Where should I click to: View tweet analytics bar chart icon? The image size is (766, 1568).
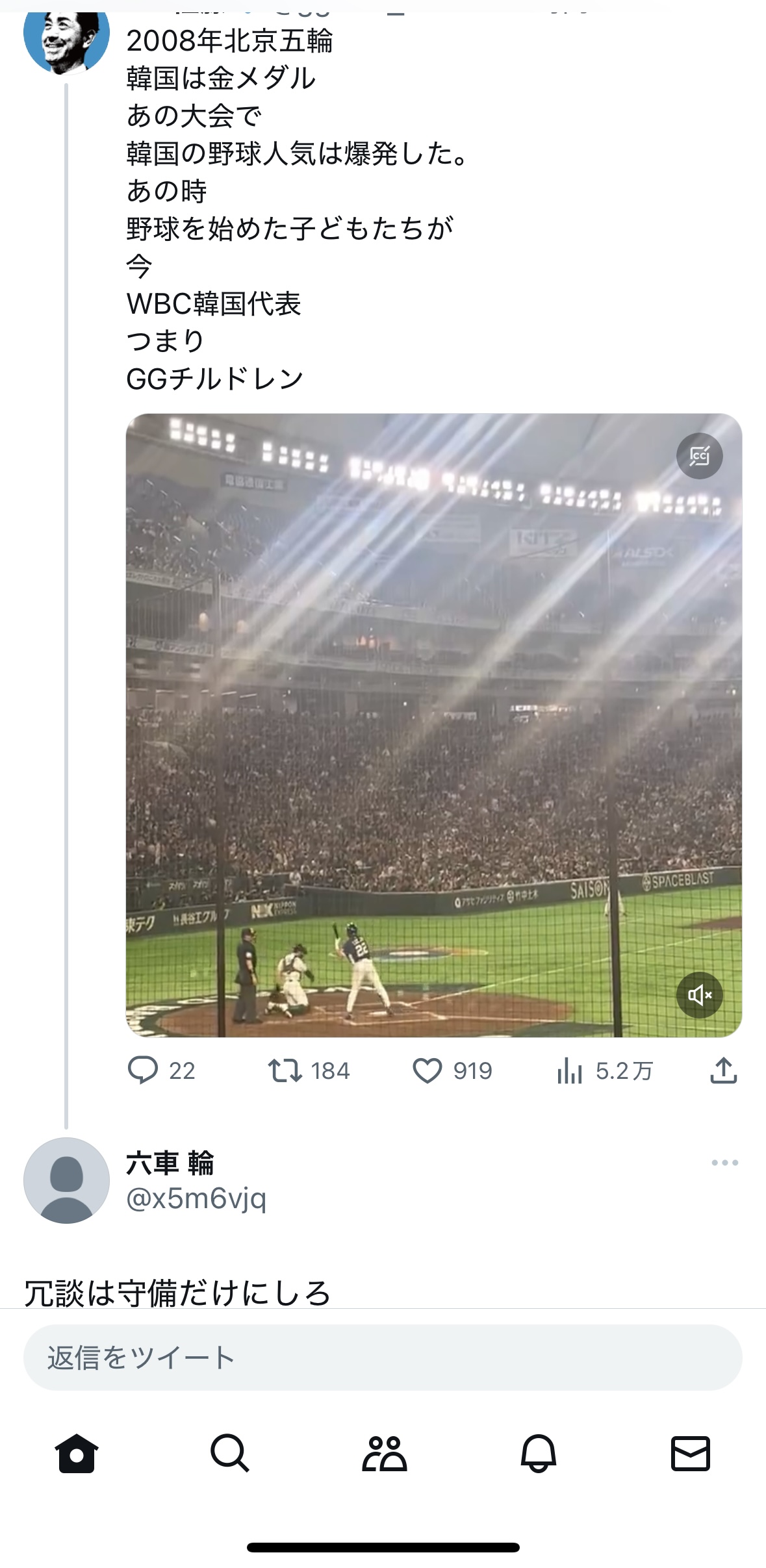pos(570,1070)
